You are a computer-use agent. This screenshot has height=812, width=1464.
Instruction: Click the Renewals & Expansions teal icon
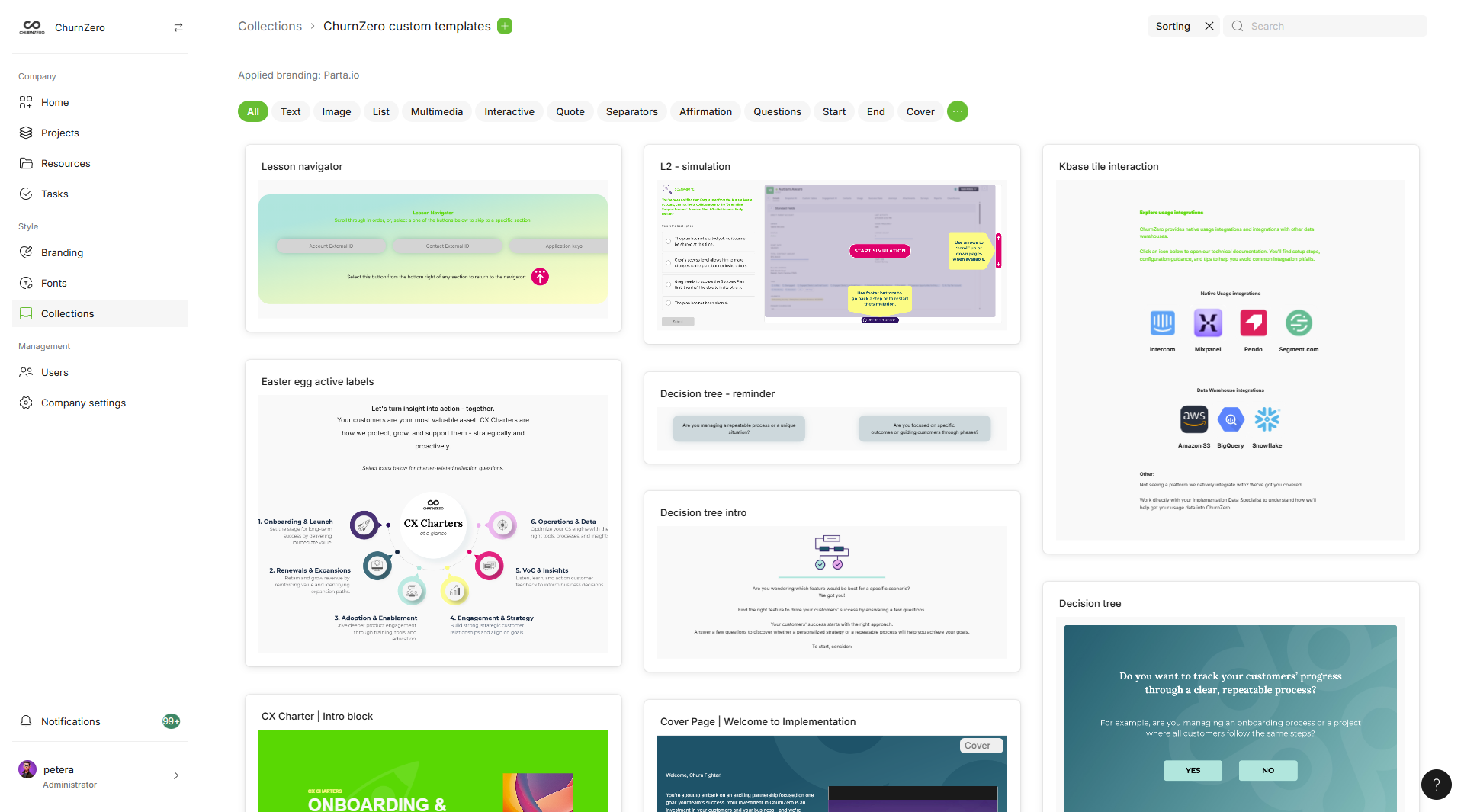[377, 566]
